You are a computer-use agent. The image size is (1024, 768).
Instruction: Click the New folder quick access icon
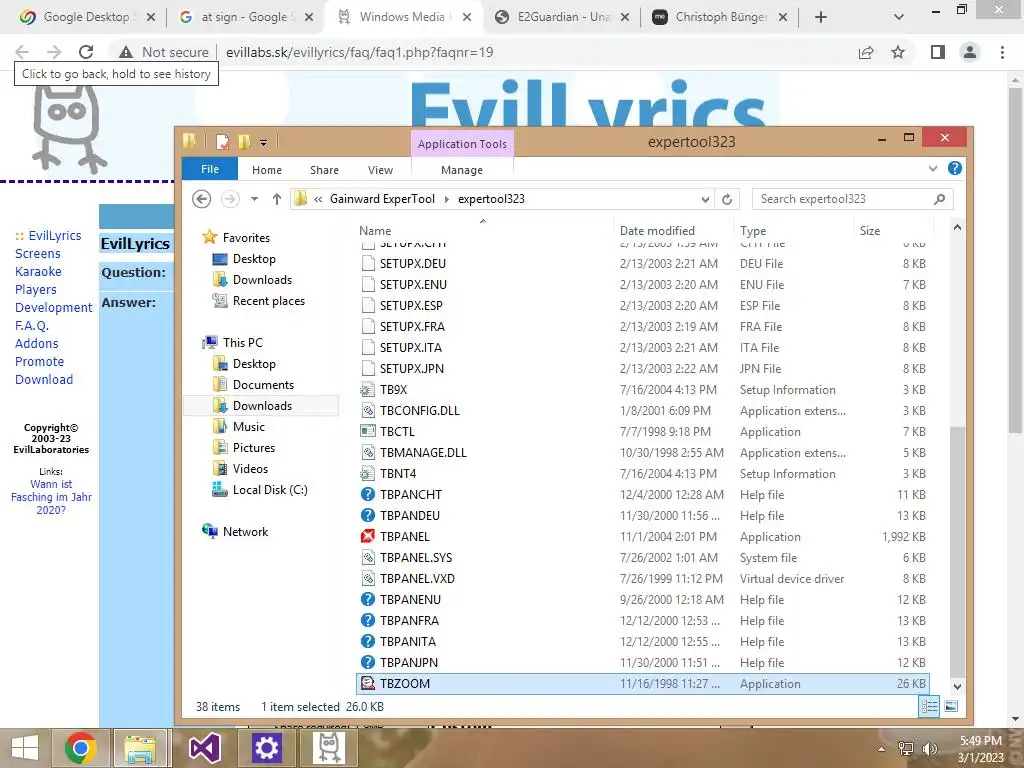click(244, 142)
